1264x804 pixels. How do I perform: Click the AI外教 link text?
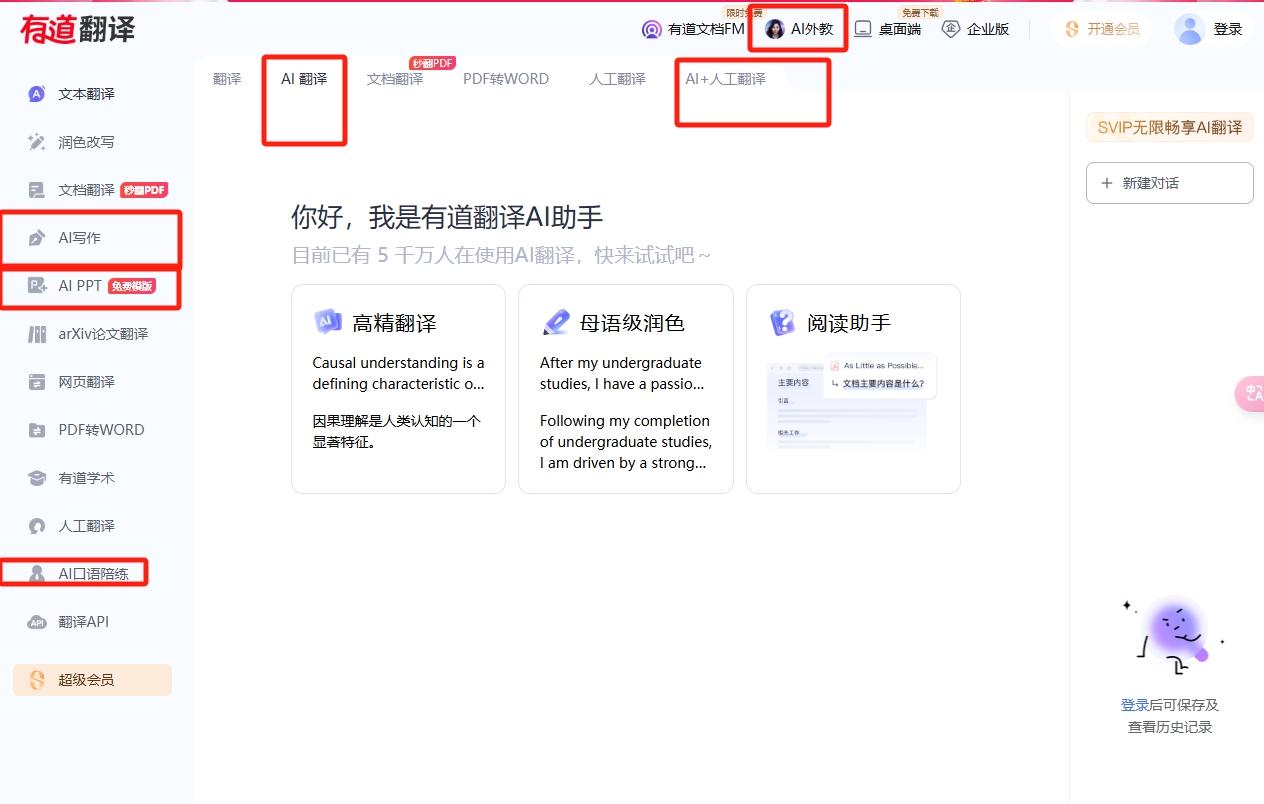(x=812, y=29)
